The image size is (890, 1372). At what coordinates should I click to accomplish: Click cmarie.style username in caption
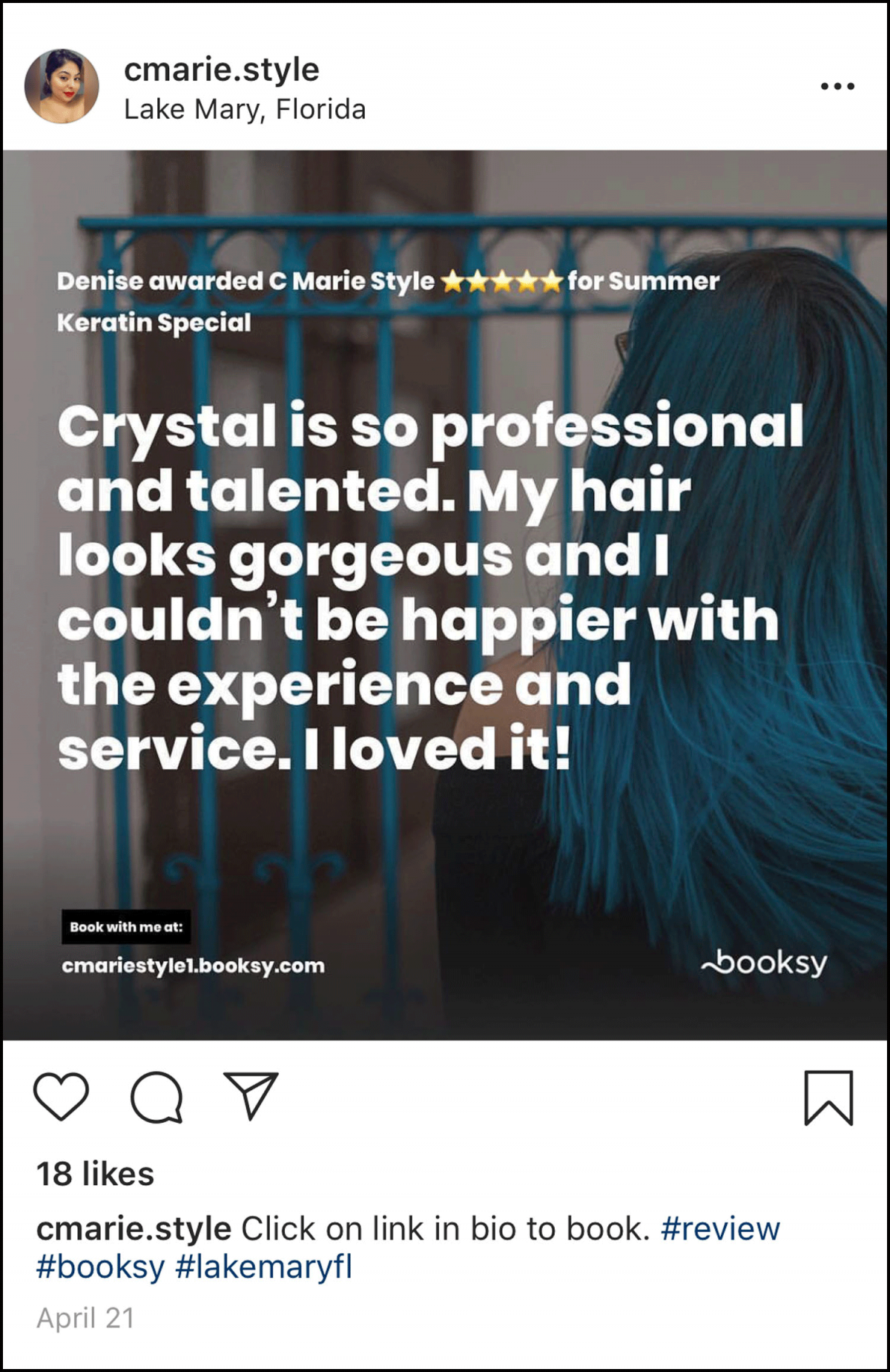(x=133, y=1229)
